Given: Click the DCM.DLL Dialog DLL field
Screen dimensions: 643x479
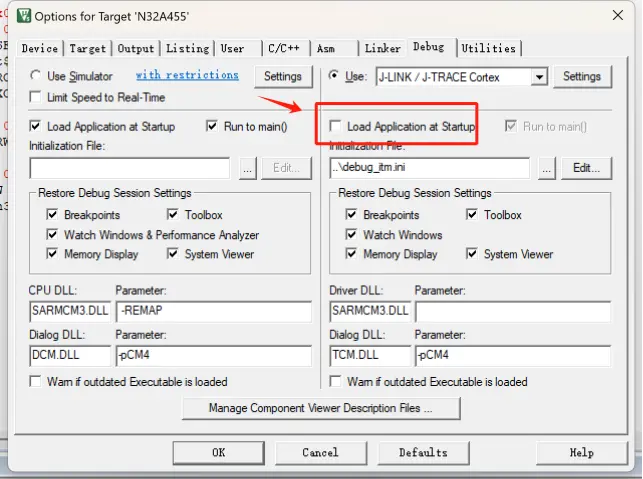Looking at the screenshot, I should click(70, 356).
